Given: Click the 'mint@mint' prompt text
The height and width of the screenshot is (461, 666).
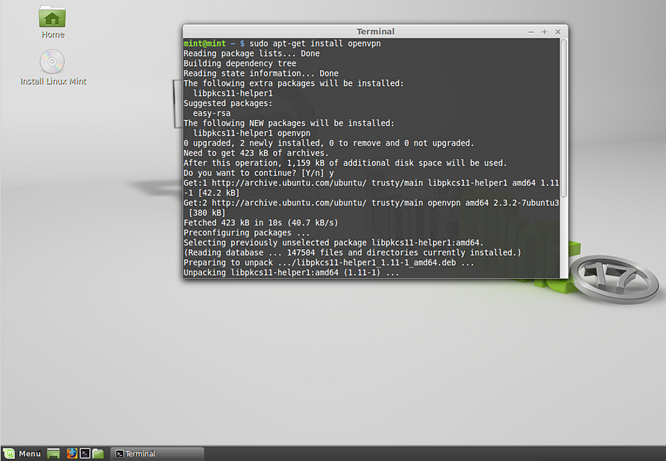Looking at the screenshot, I should tap(204, 43).
